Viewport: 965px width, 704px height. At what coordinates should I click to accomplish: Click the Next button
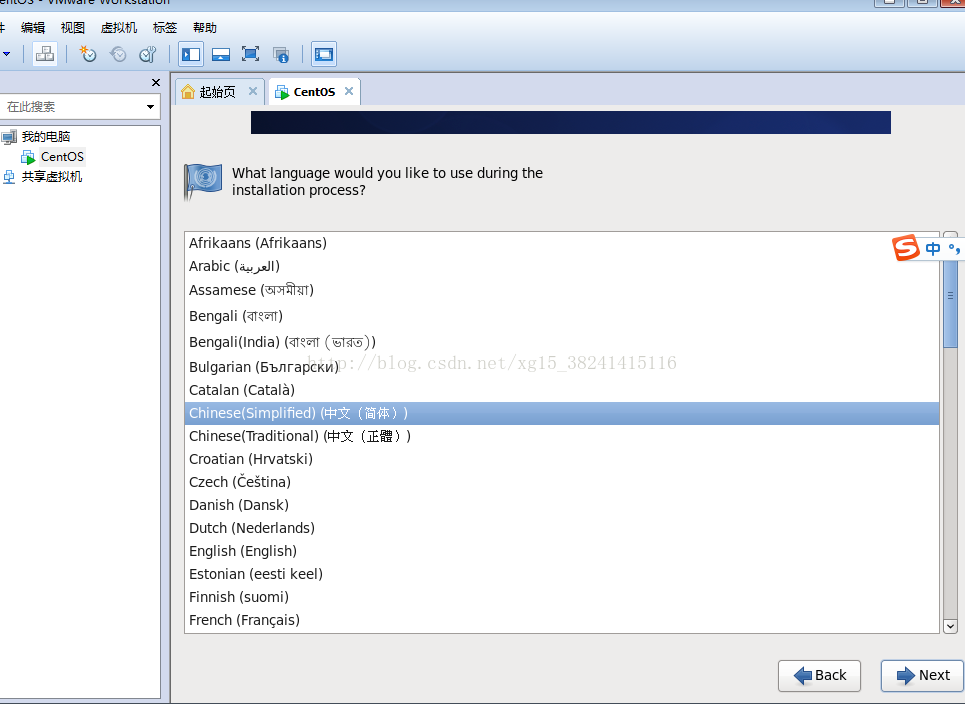tap(923, 676)
